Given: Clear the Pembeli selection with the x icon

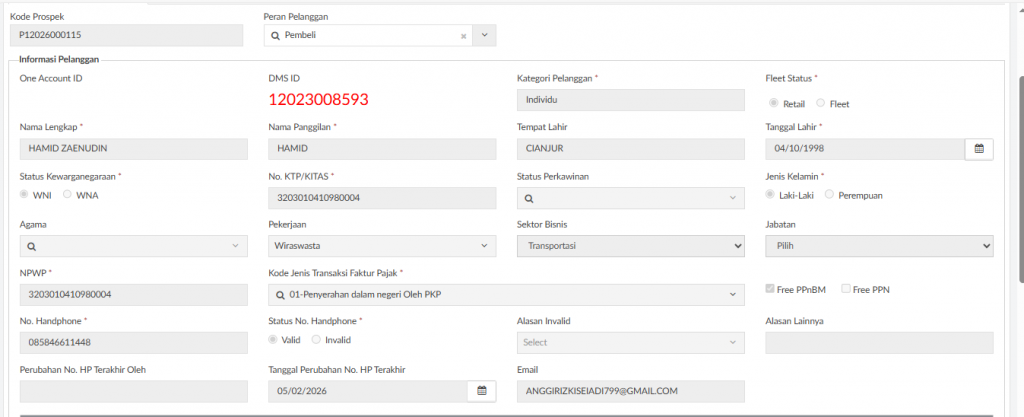Looking at the screenshot, I should pos(463,36).
